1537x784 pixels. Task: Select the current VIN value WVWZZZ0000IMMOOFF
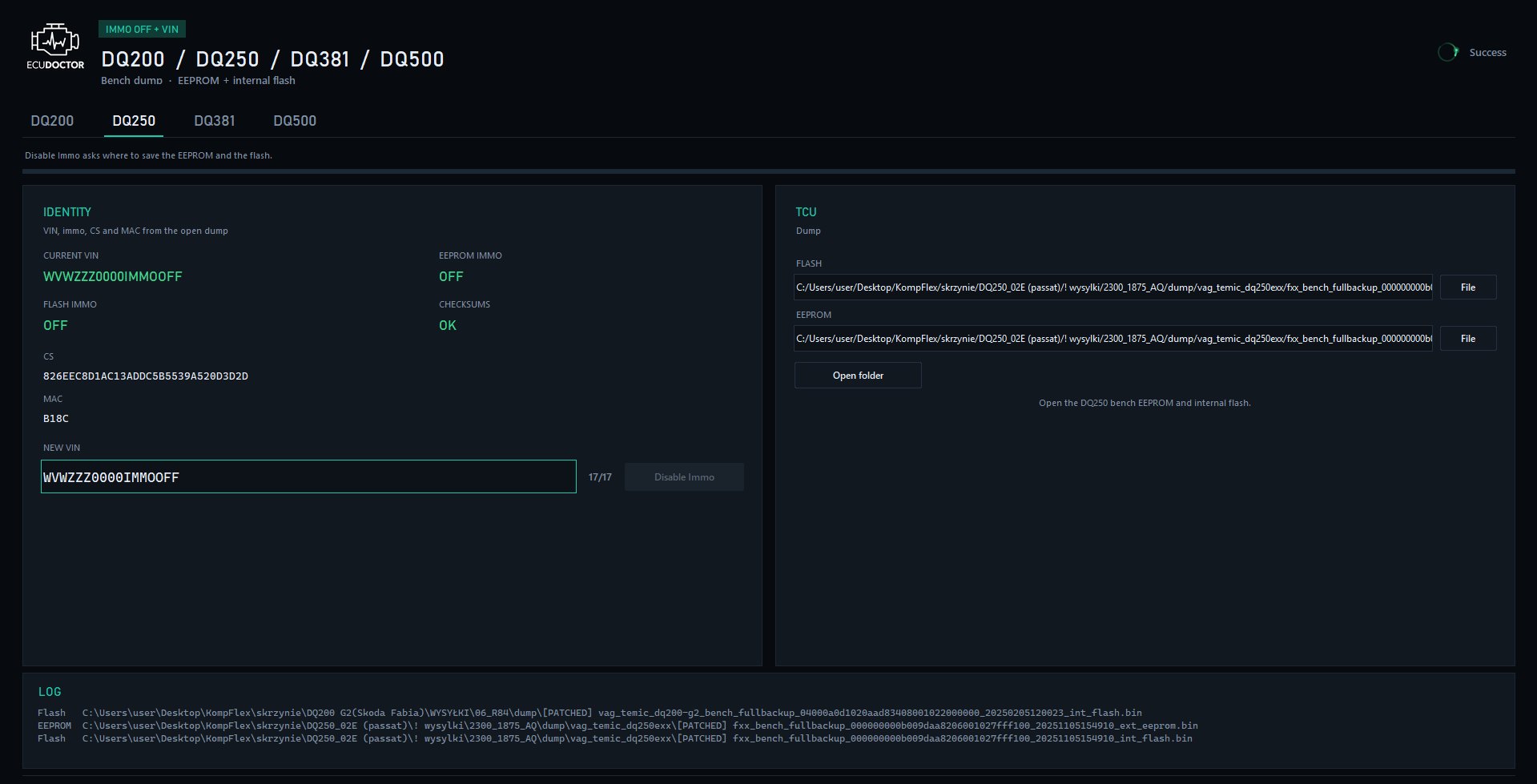click(x=113, y=276)
